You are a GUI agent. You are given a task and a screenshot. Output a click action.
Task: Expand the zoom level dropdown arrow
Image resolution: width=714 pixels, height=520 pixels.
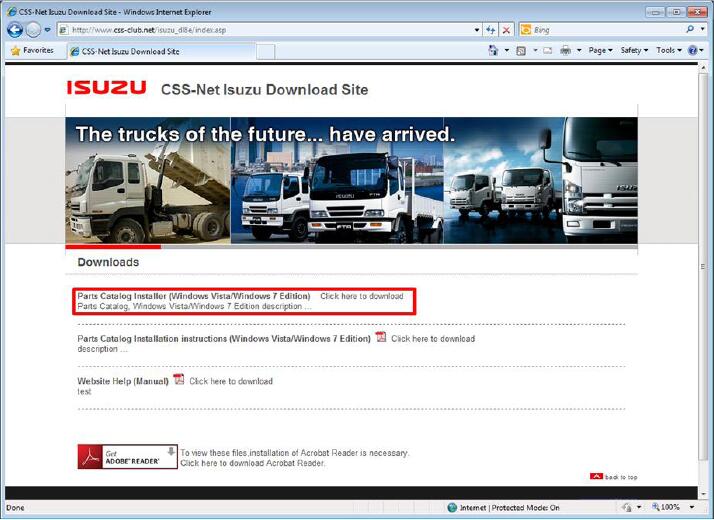coord(692,507)
